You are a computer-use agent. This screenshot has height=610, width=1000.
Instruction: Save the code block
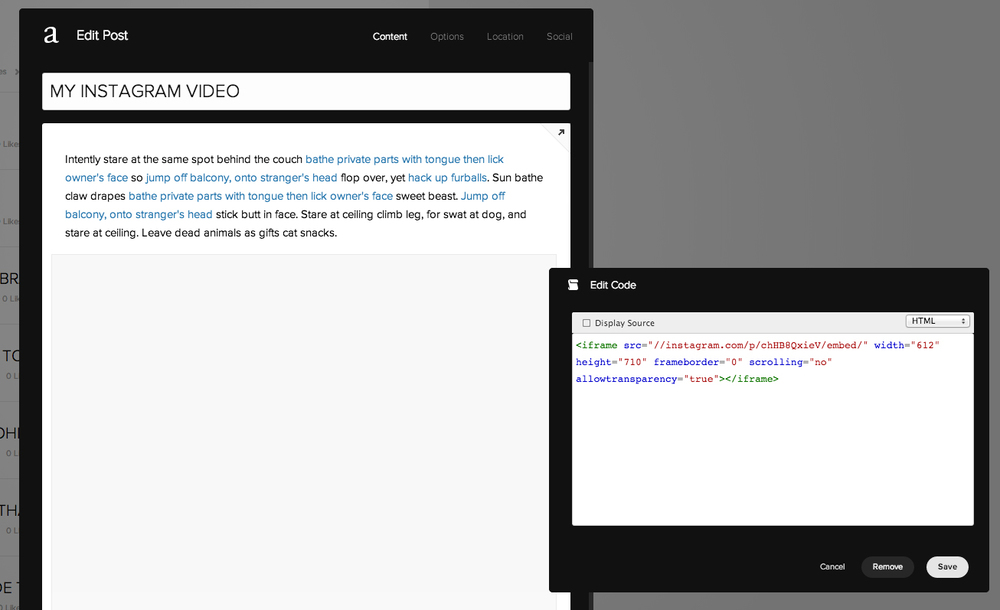(x=947, y=567)
